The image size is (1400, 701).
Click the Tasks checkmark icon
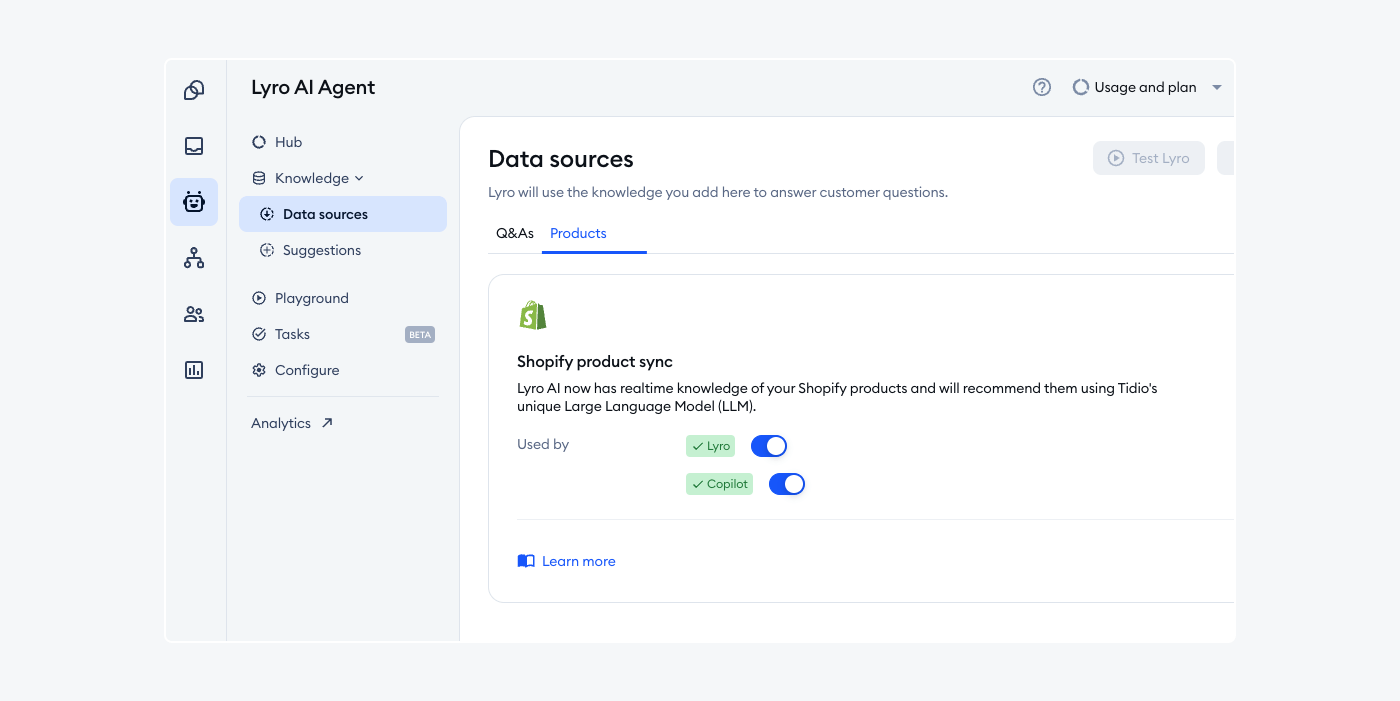259,334
